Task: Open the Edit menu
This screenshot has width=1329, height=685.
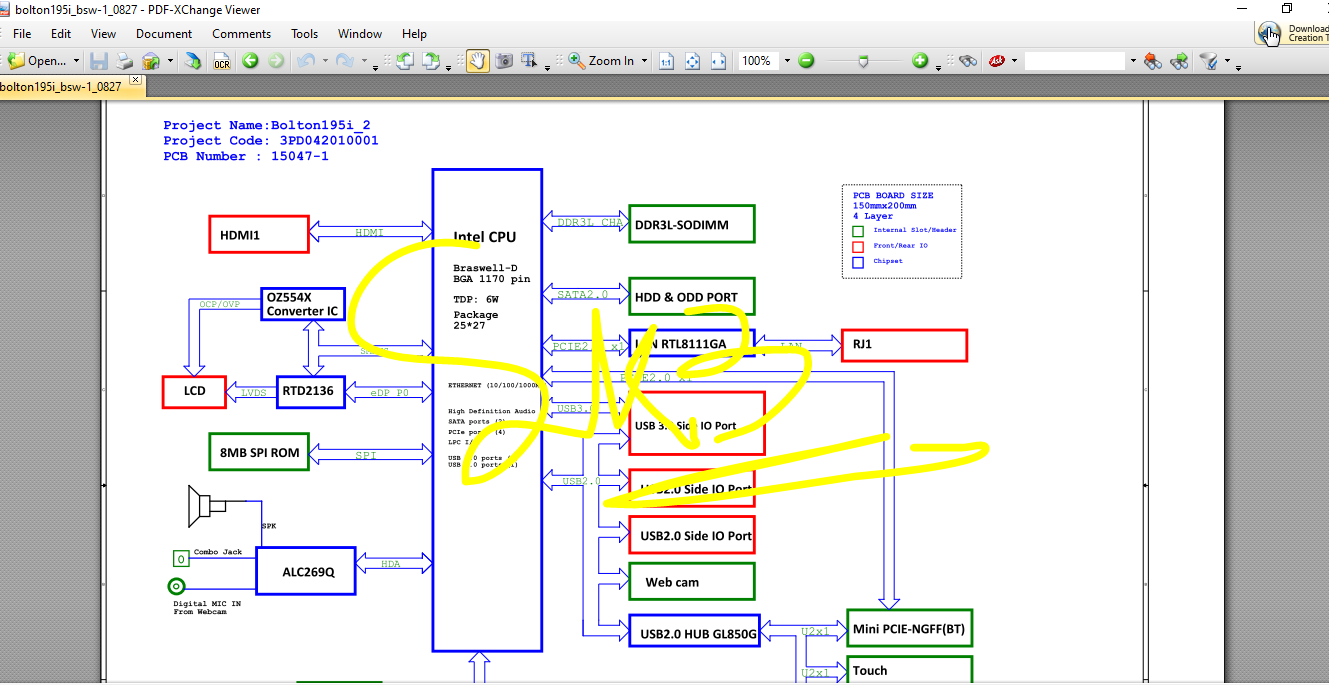Action: point(61,33)
